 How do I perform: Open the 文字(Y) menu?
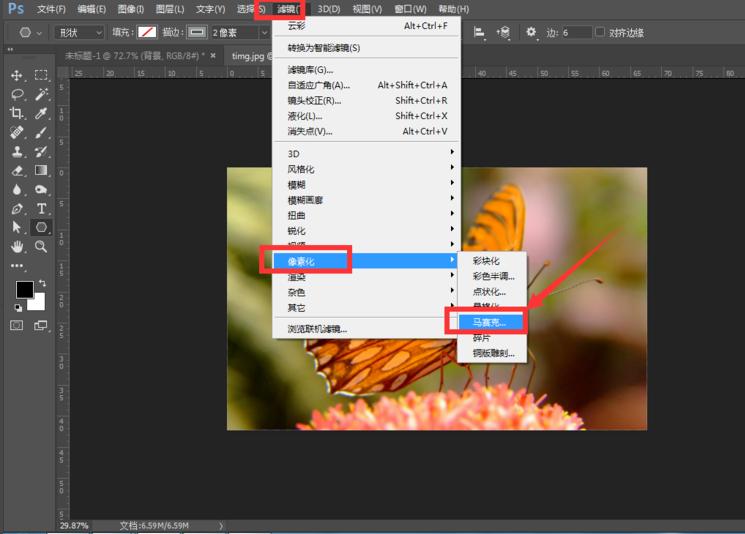pyautogui.click(x=210, y=9)
